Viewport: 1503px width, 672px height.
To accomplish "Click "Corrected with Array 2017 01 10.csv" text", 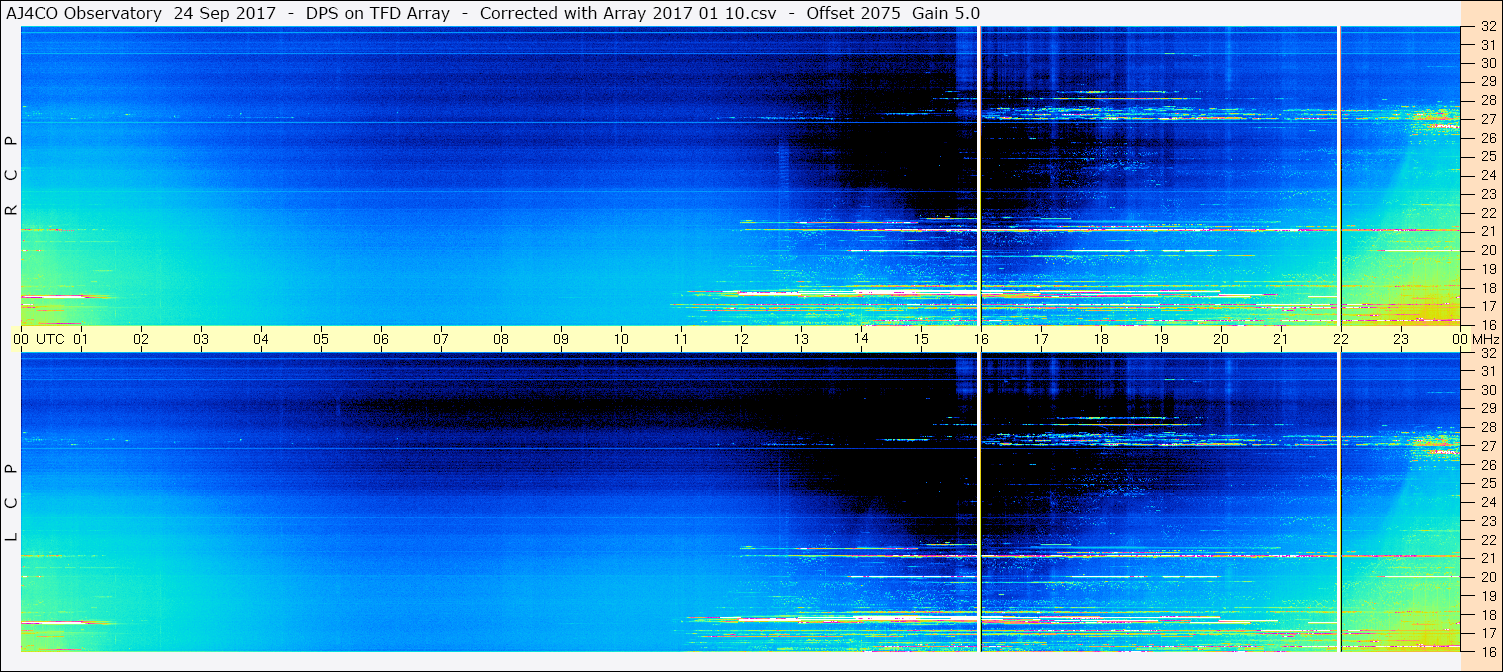I will point(628,13).
